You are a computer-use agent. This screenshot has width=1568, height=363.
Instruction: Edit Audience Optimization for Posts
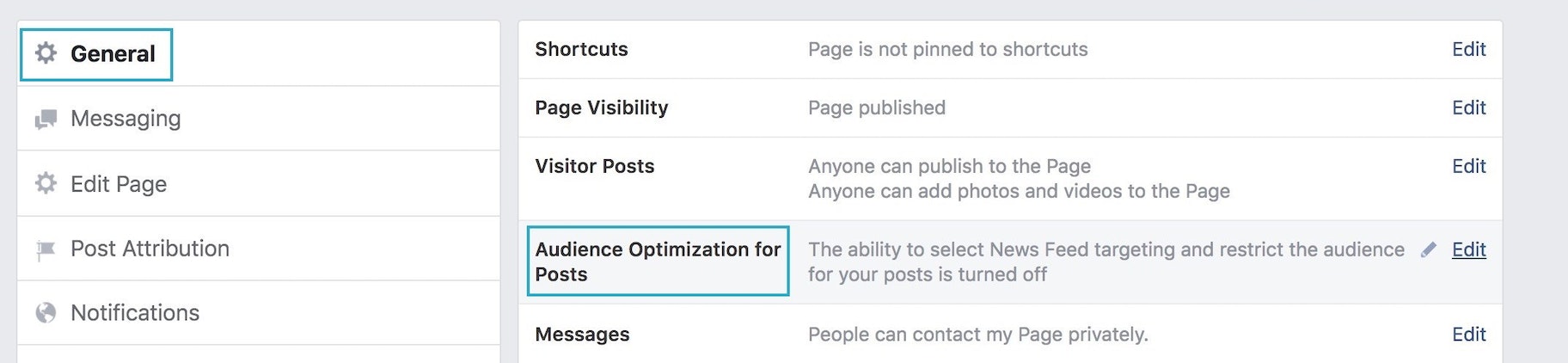[1468, 249]
